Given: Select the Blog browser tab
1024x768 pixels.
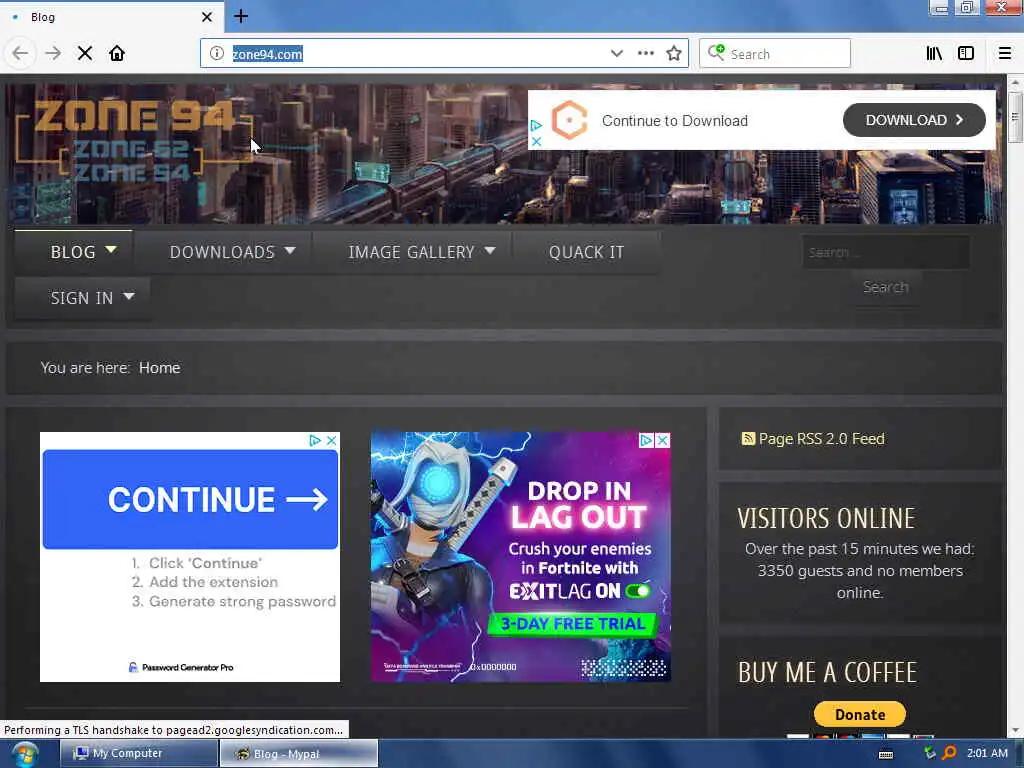Looking at the screenshot, I should tap(112, 17).
